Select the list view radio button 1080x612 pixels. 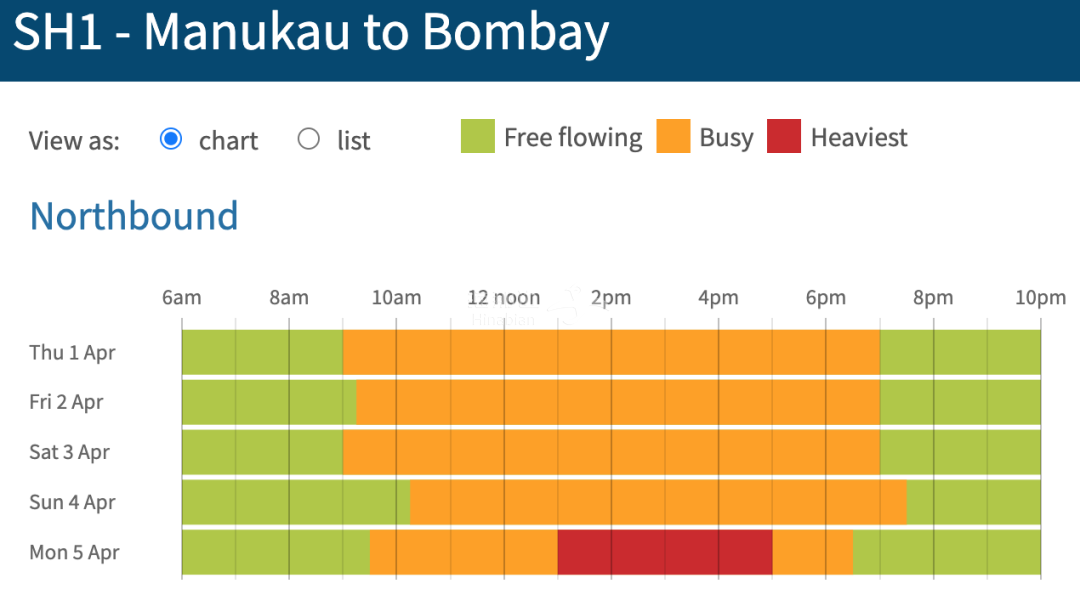click(x=309, y=139)
